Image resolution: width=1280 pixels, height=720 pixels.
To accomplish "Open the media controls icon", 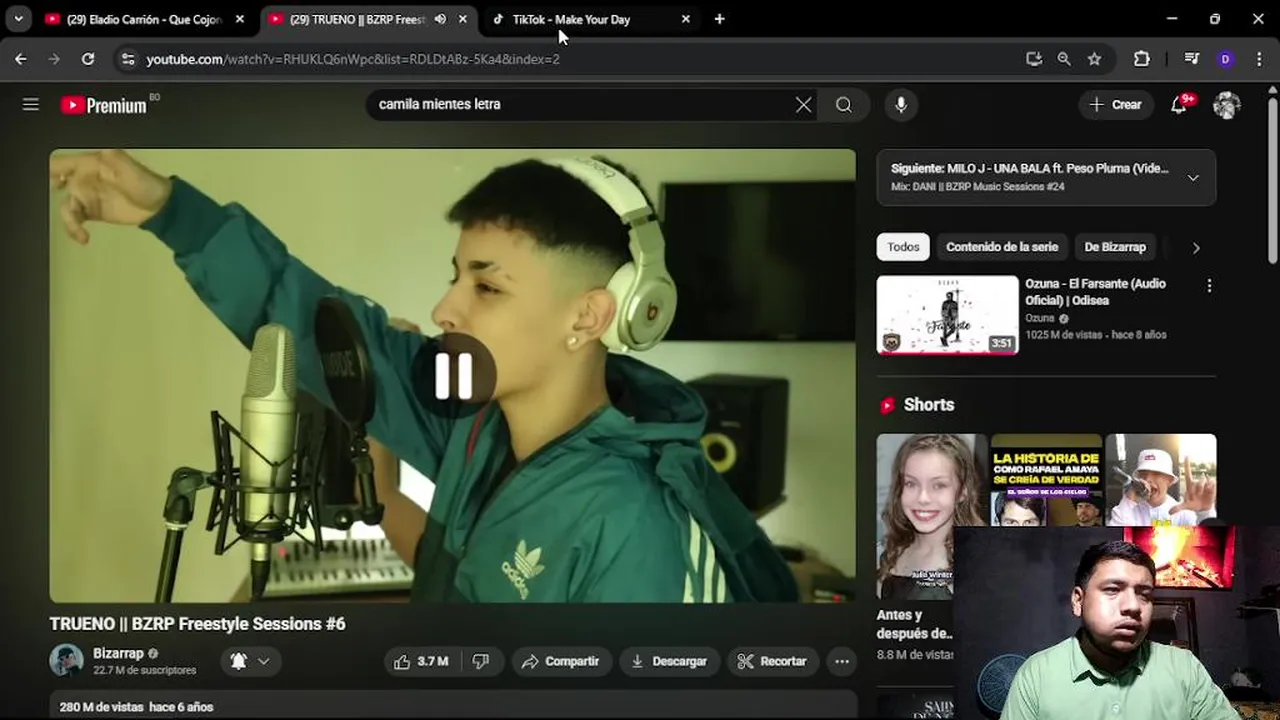I will click(1191, 59).
